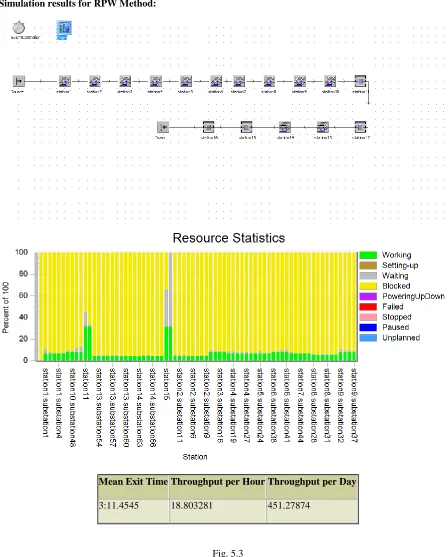Click the dark blue Paused legend swatch
The image size is (448, 557).
point(368,327)
